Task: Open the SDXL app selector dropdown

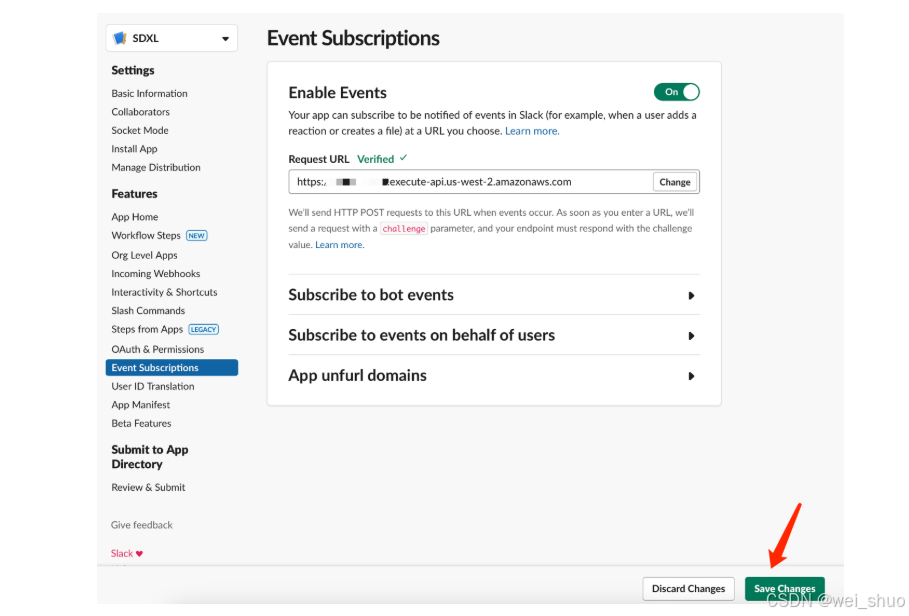Action: pos(172,38)
